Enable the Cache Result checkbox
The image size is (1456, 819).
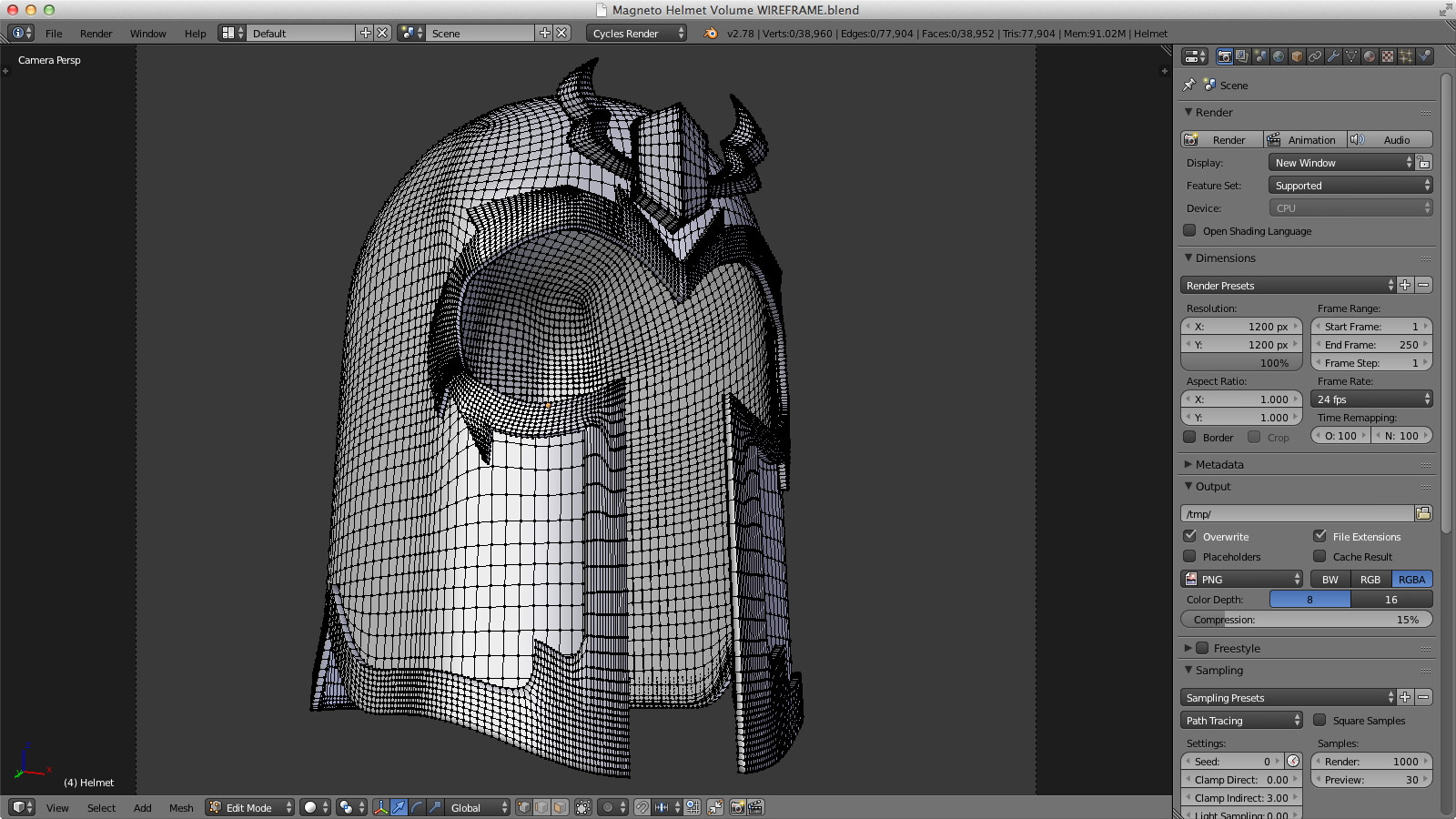pyautogui.click(x=1319, y=556)
